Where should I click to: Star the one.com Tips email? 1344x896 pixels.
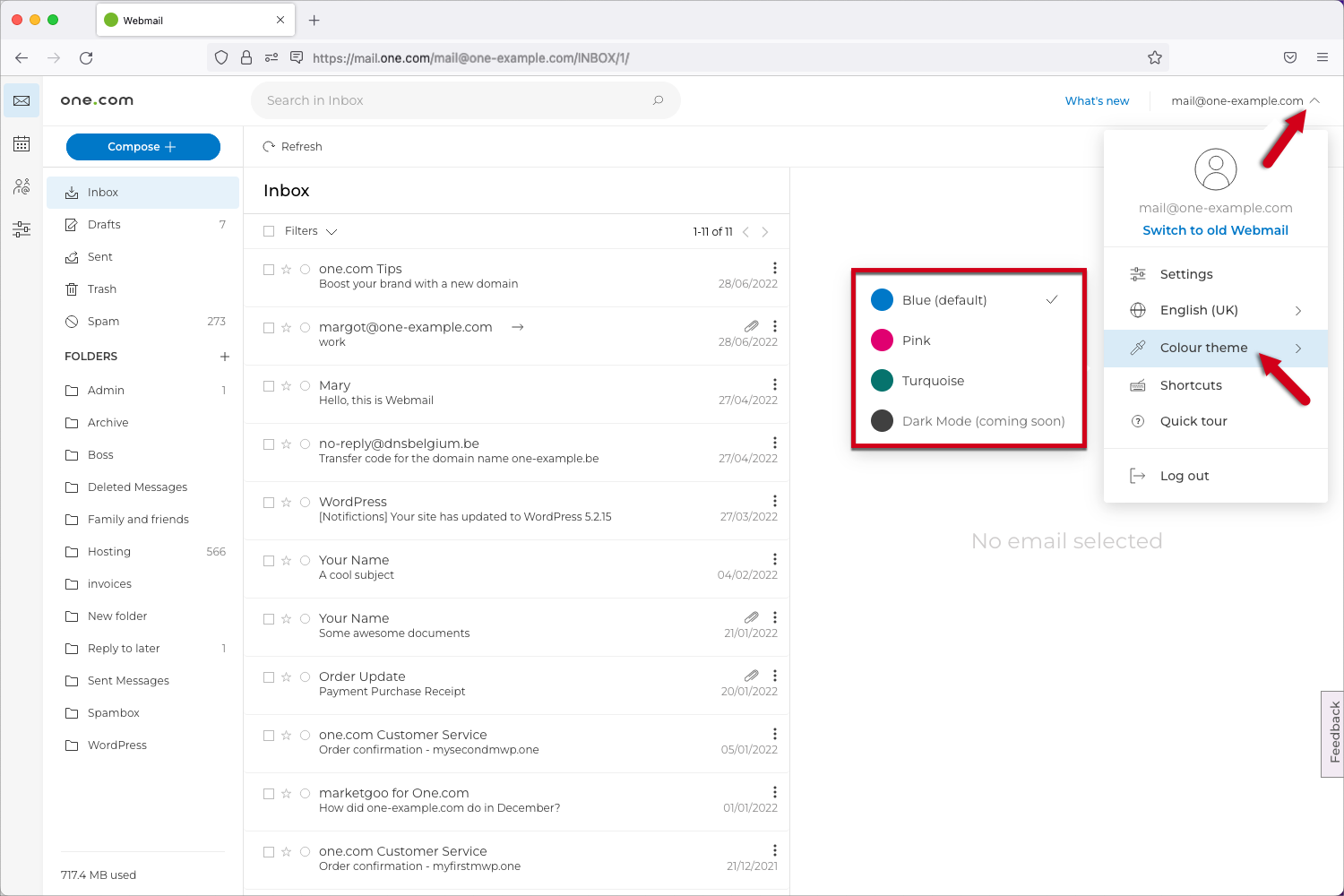pos(287,270)
